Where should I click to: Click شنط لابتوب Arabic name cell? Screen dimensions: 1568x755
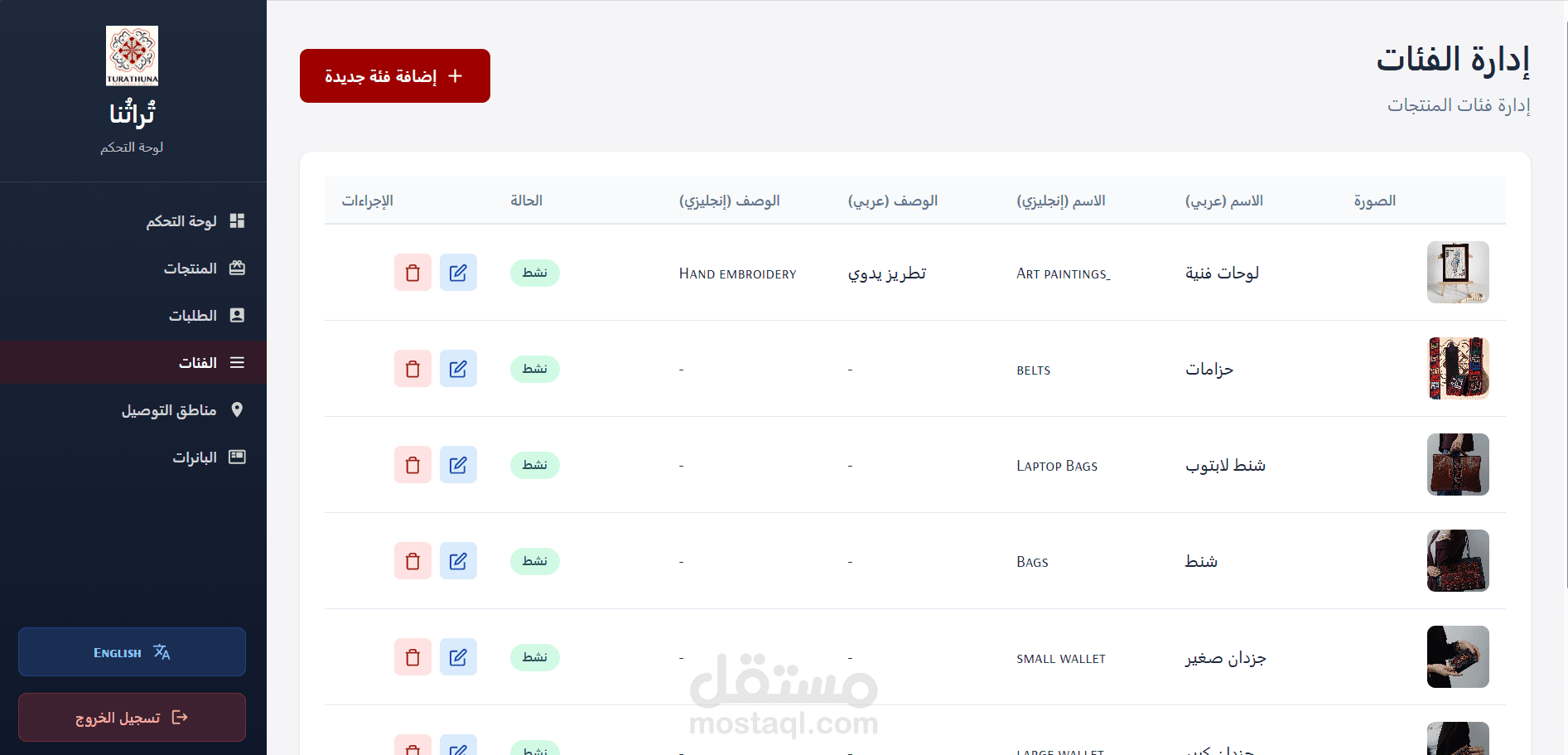tap(1226, 465)
